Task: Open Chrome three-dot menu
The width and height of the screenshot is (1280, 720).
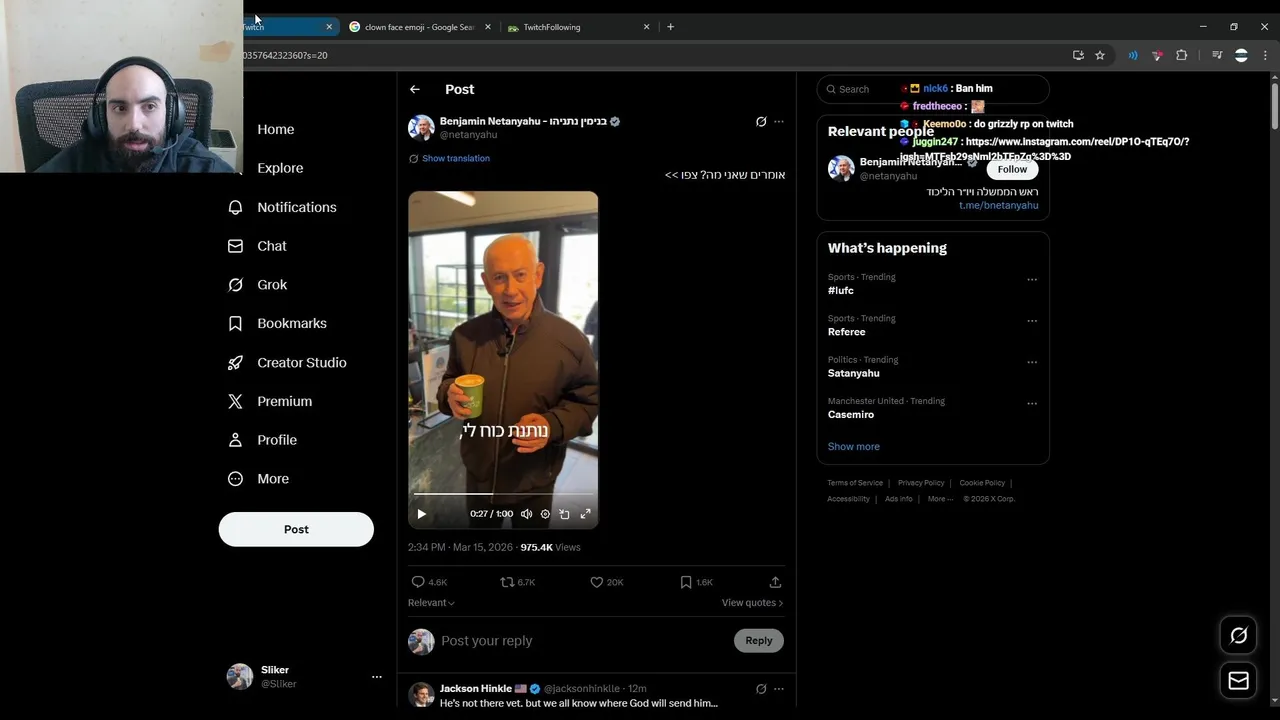Action: click(1266, 55)
